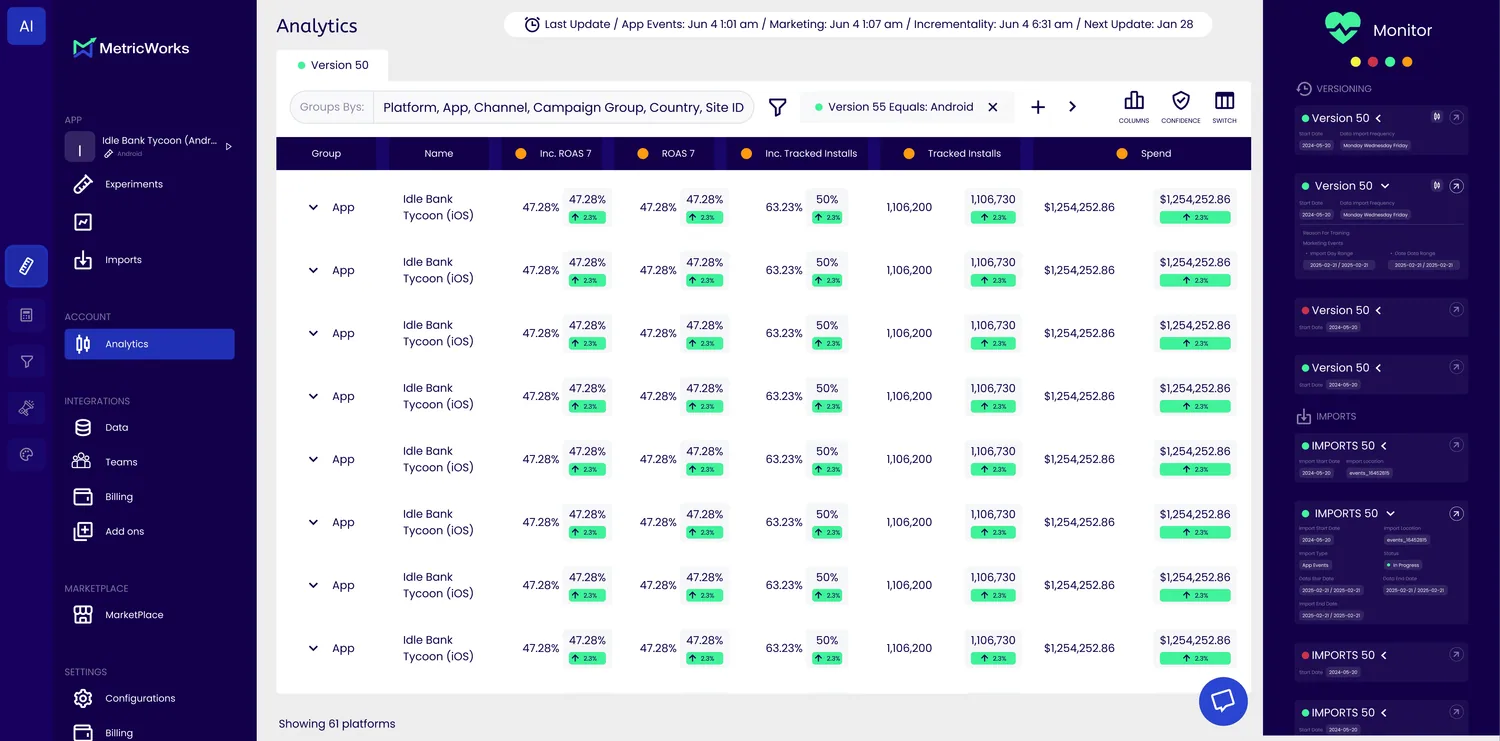Collapse the expanded Version 50 card chevron
Screen dimensions: 1500x741
(x=1385, y=186)
